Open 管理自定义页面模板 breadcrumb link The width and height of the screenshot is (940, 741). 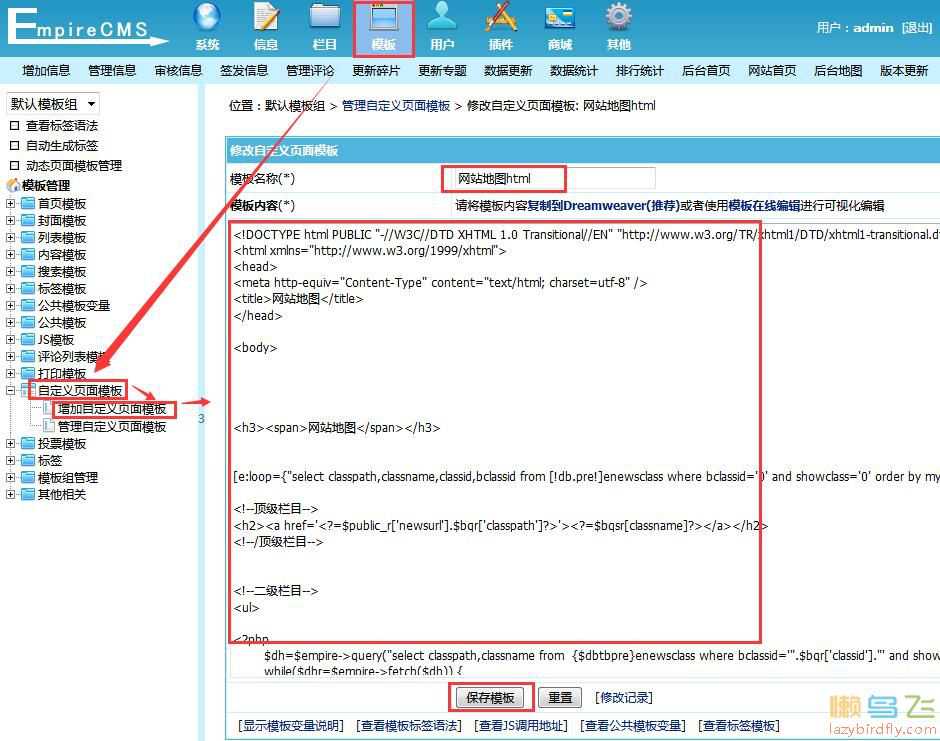(x=396, y=106)
